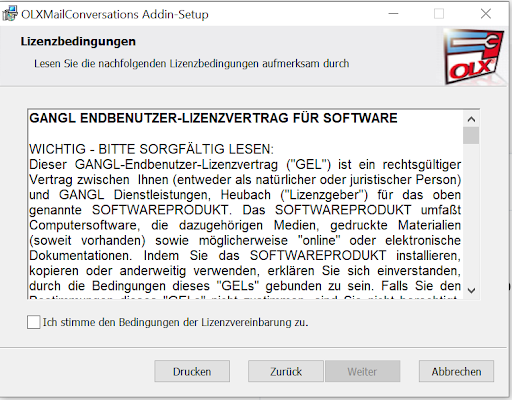Click the installer icon in the title bar

(10, 14)
